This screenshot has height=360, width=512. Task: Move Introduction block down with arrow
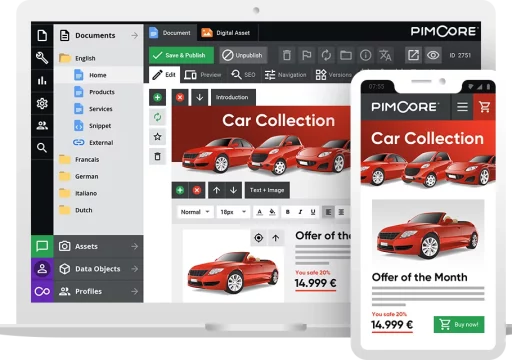point(200,97)
